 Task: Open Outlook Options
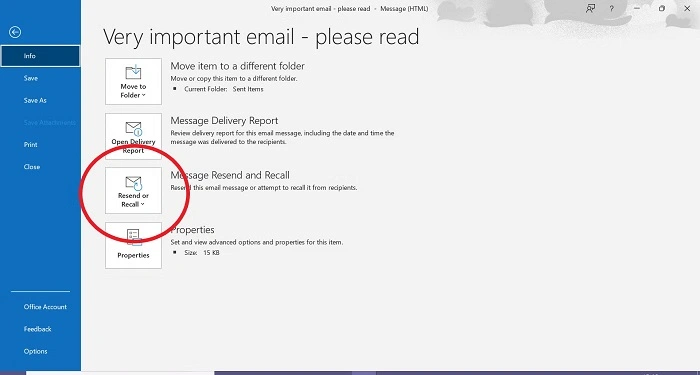coord(35,351)
